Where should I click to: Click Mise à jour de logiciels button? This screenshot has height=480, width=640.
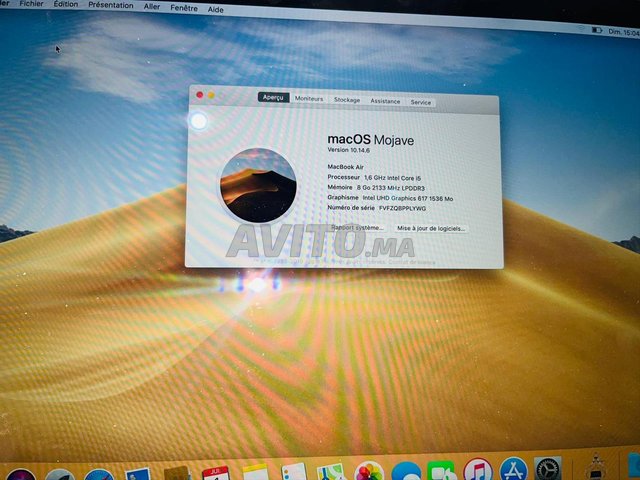coord(431,228)
